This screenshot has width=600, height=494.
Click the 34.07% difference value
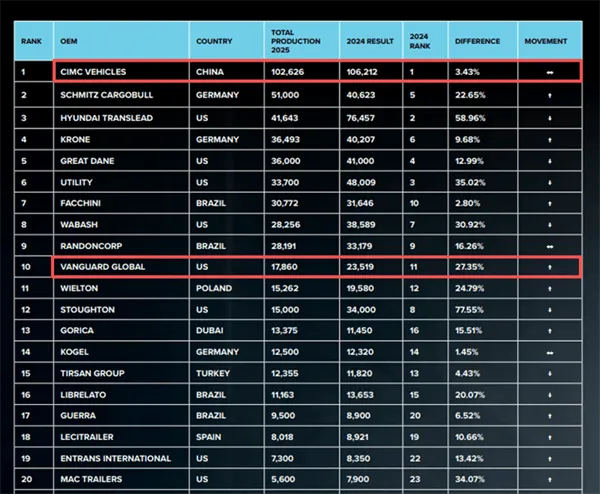click(x=470, y=479)
